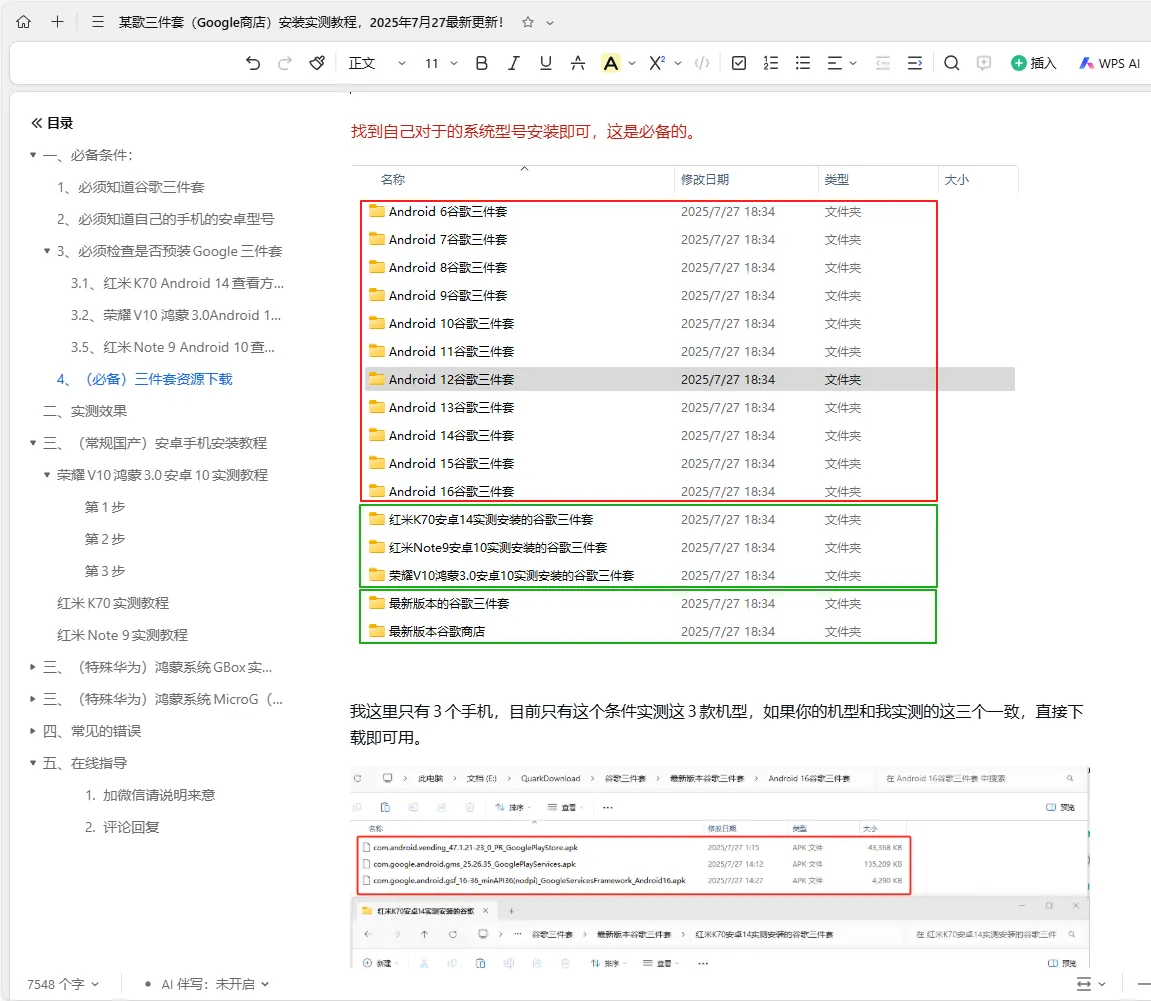Collapse the 一、必备条件 outline section
This screenshot has height=1001, width=1151.
tap(33, 155)
